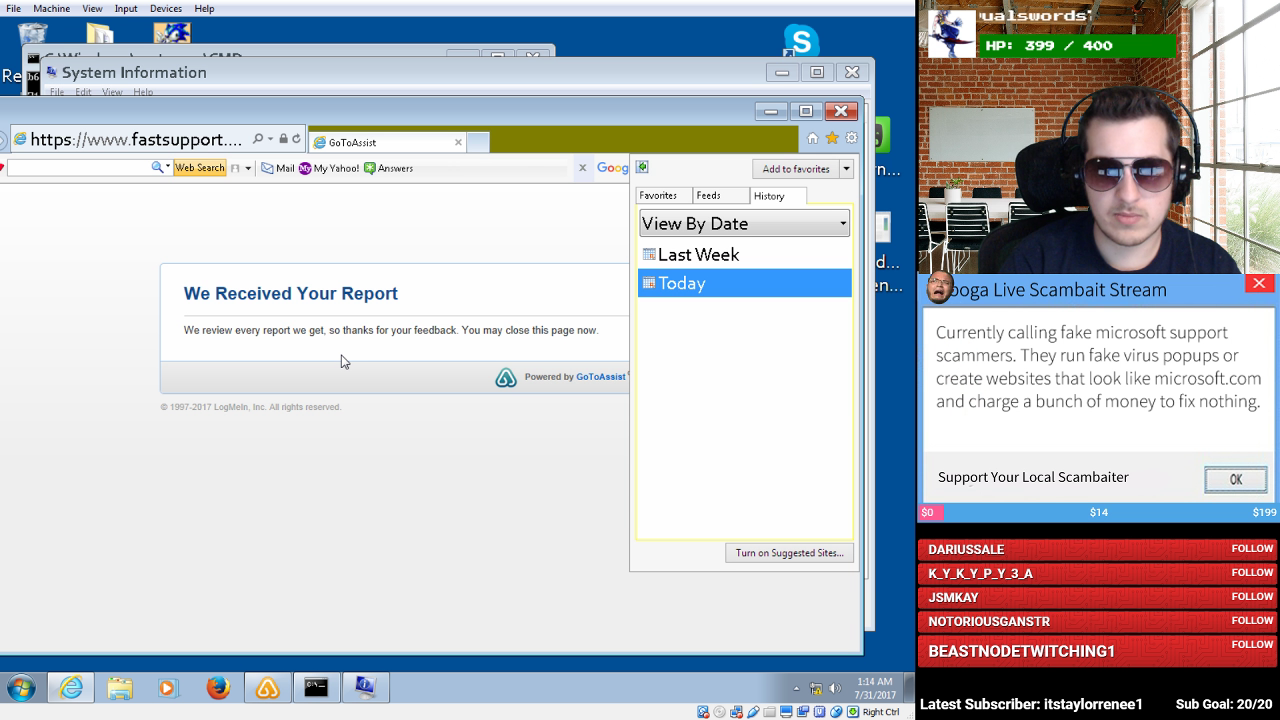Image resolution: width=1280 pixels, height=720 pixels.
Task: Open Windows Explorer from the taskbar
Action: tap(120, 688)
